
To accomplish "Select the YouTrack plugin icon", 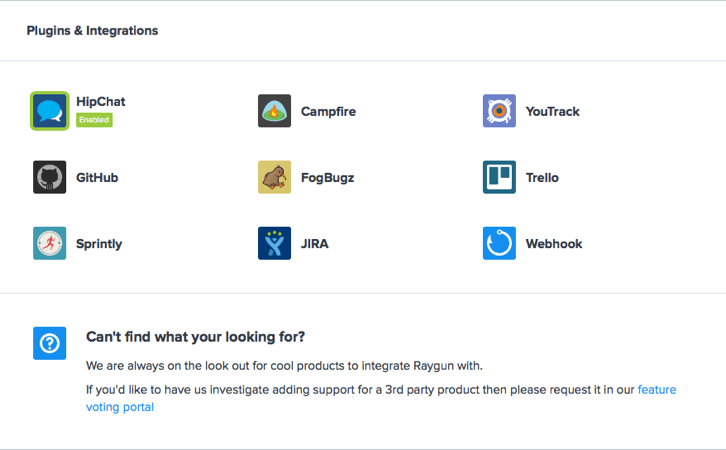I will coord(499,111).
